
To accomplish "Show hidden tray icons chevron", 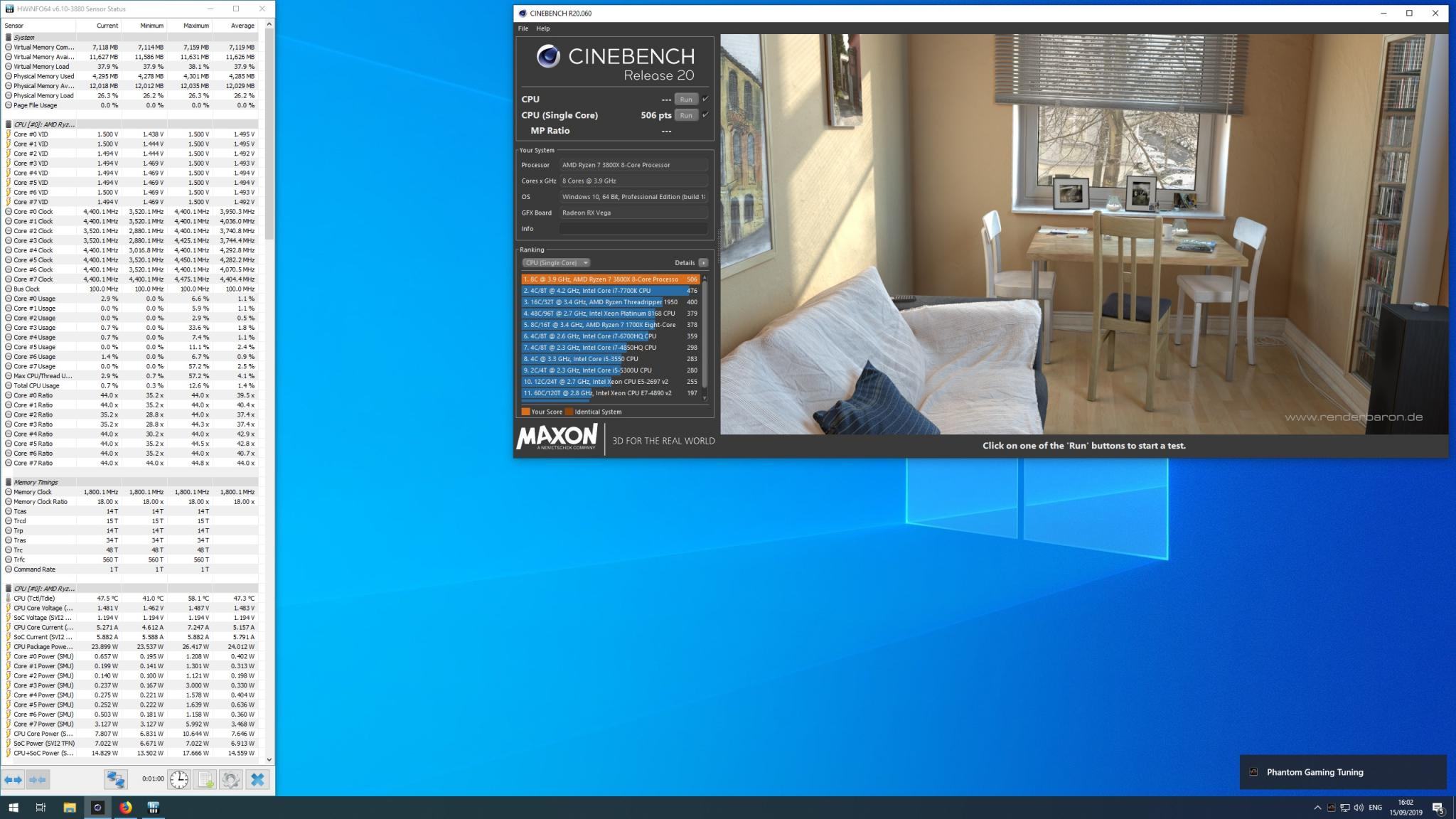I will click(1317, 808).
